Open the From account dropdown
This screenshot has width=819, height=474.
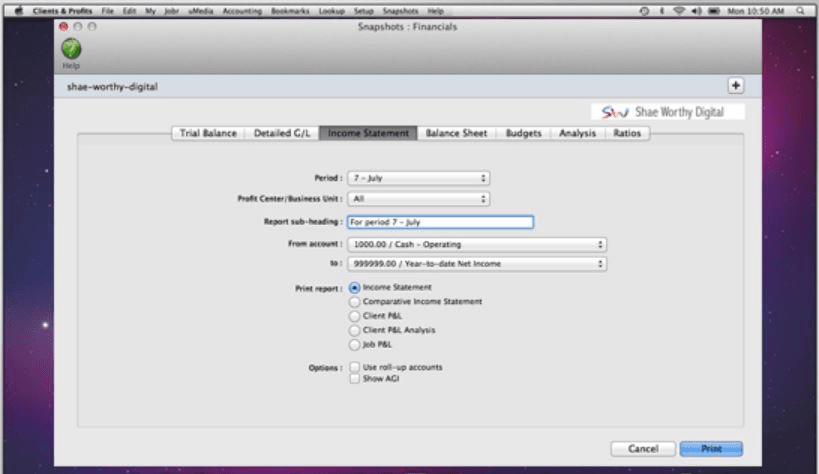tap(476, 244)
